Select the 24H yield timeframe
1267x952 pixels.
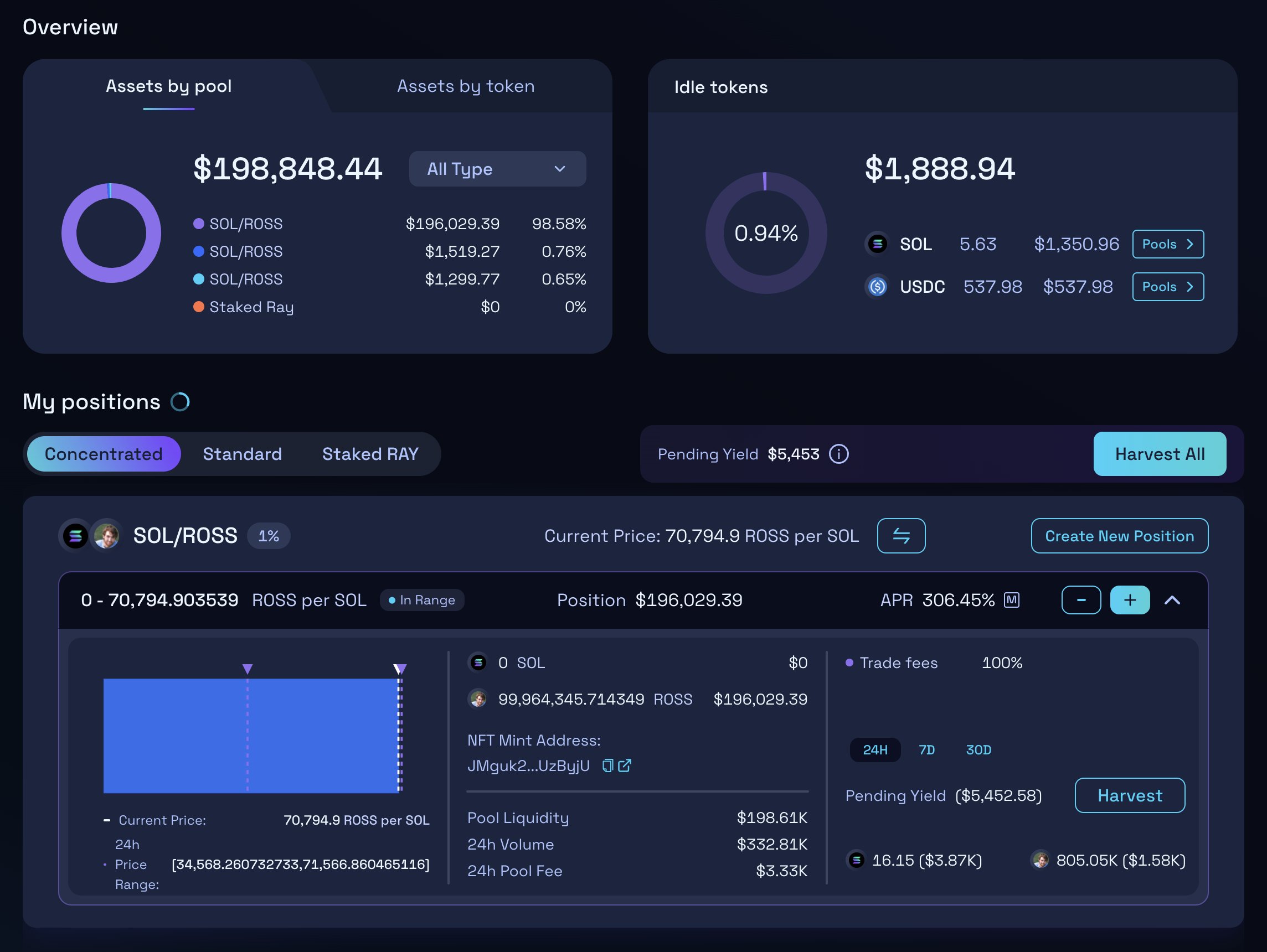[874, 750]
